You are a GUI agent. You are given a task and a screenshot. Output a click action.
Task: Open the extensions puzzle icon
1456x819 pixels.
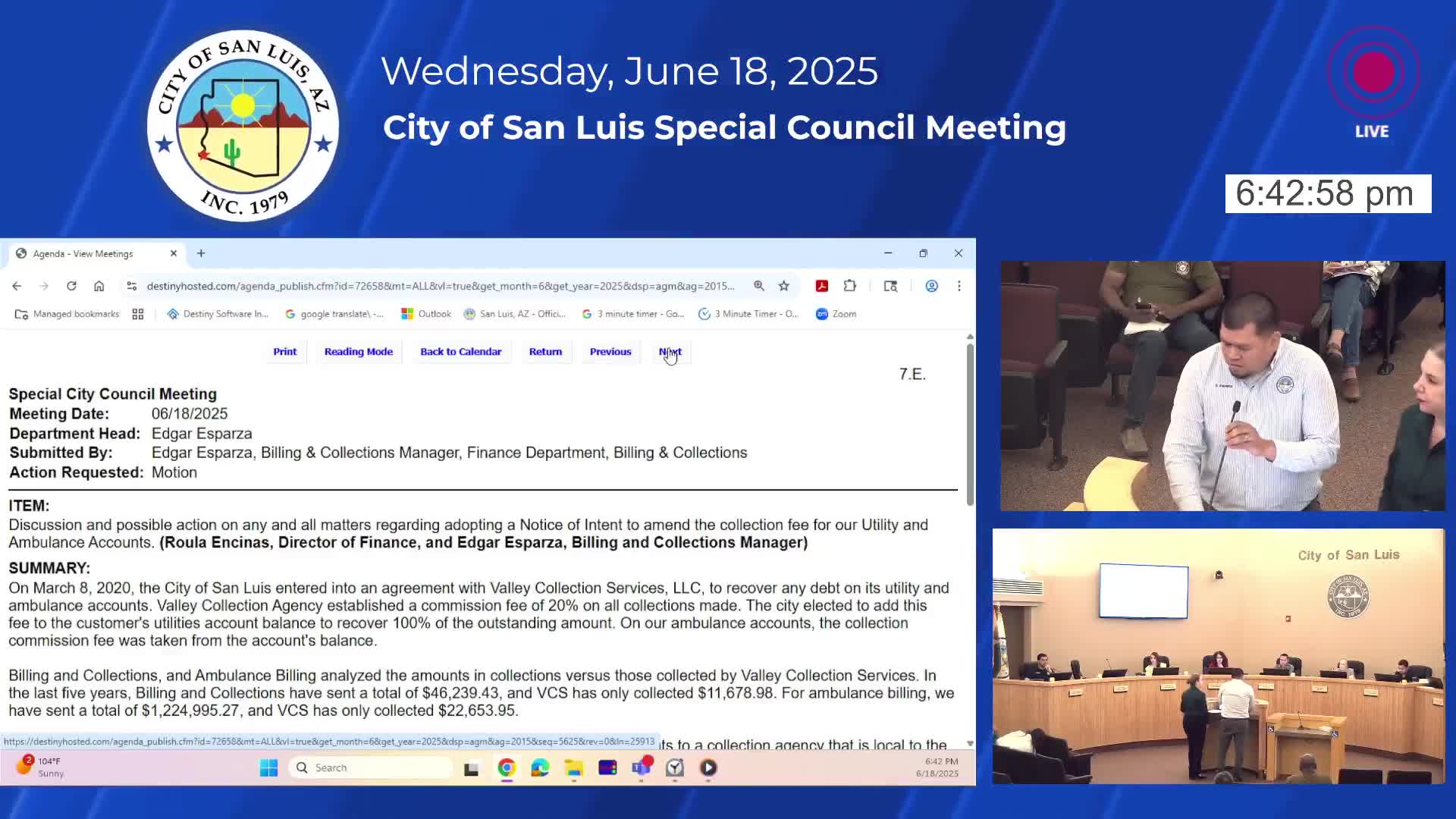tap(849, 286)
